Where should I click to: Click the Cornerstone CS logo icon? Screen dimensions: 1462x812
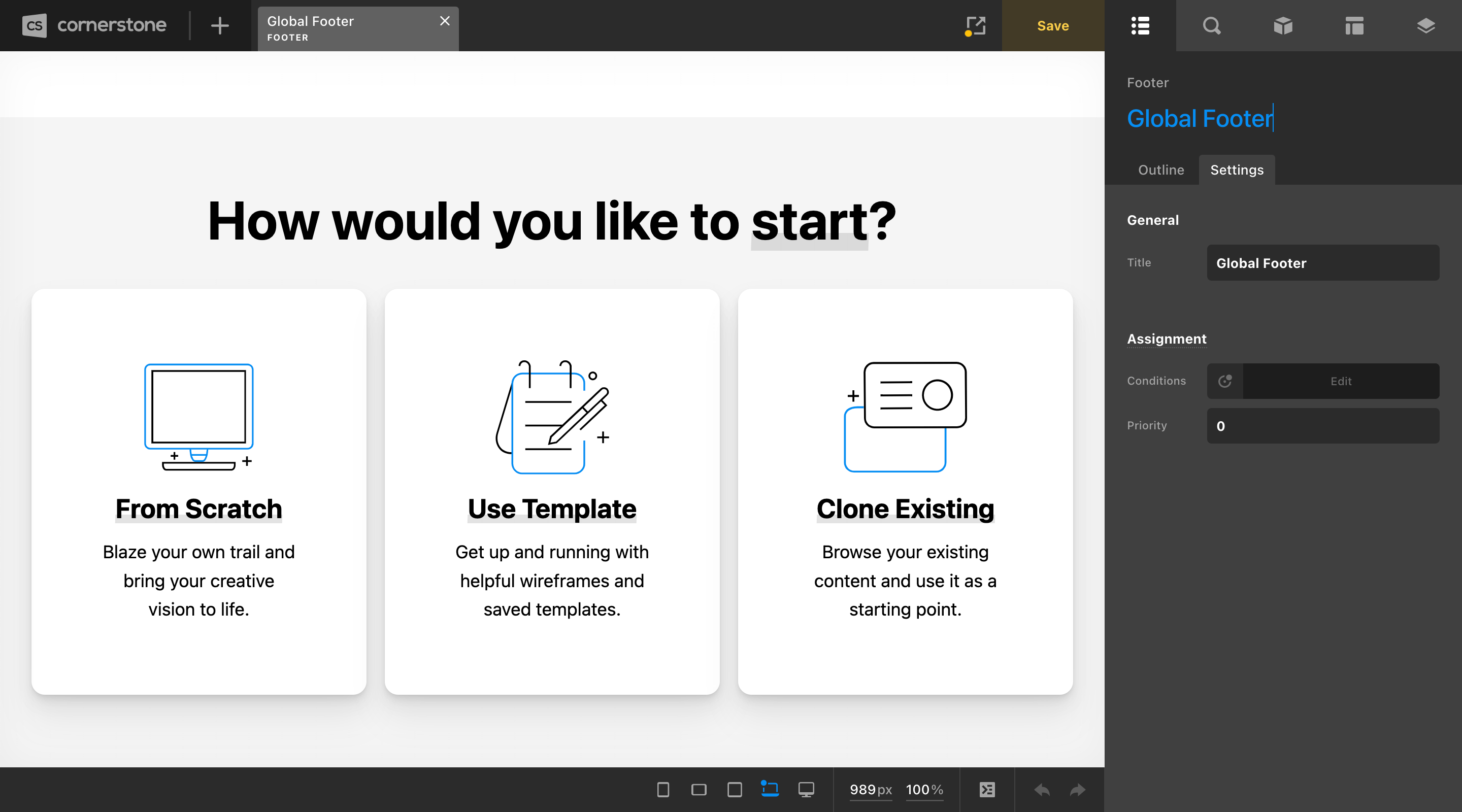pos(34,25)
